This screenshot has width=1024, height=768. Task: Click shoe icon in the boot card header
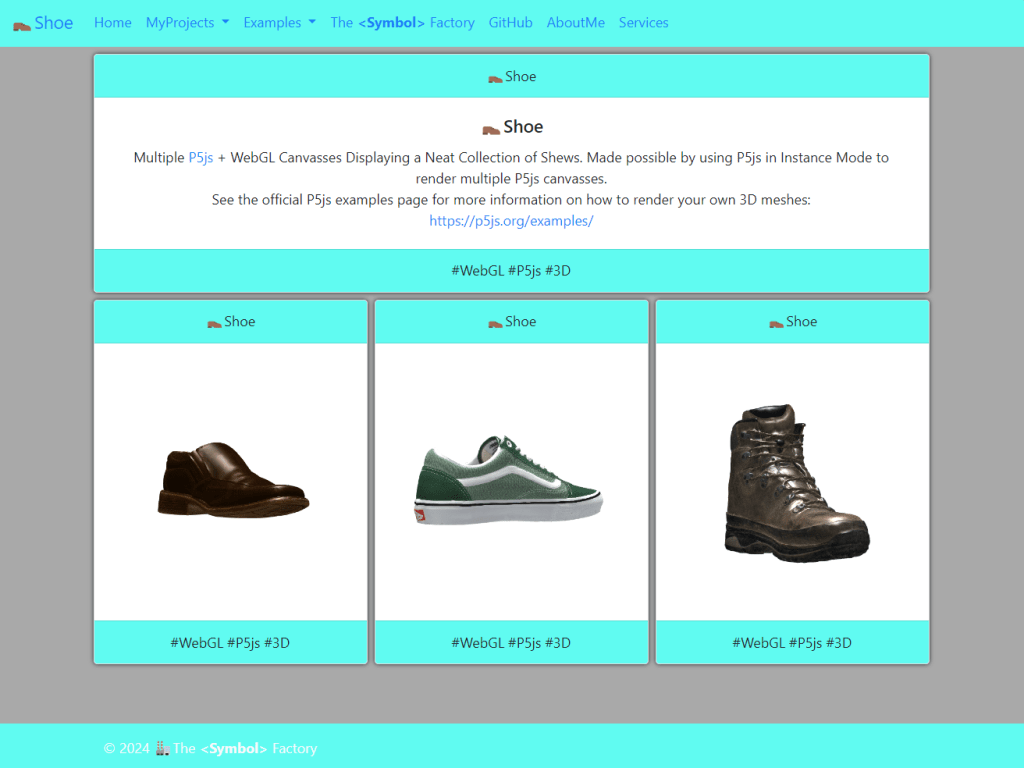[776, 324]
